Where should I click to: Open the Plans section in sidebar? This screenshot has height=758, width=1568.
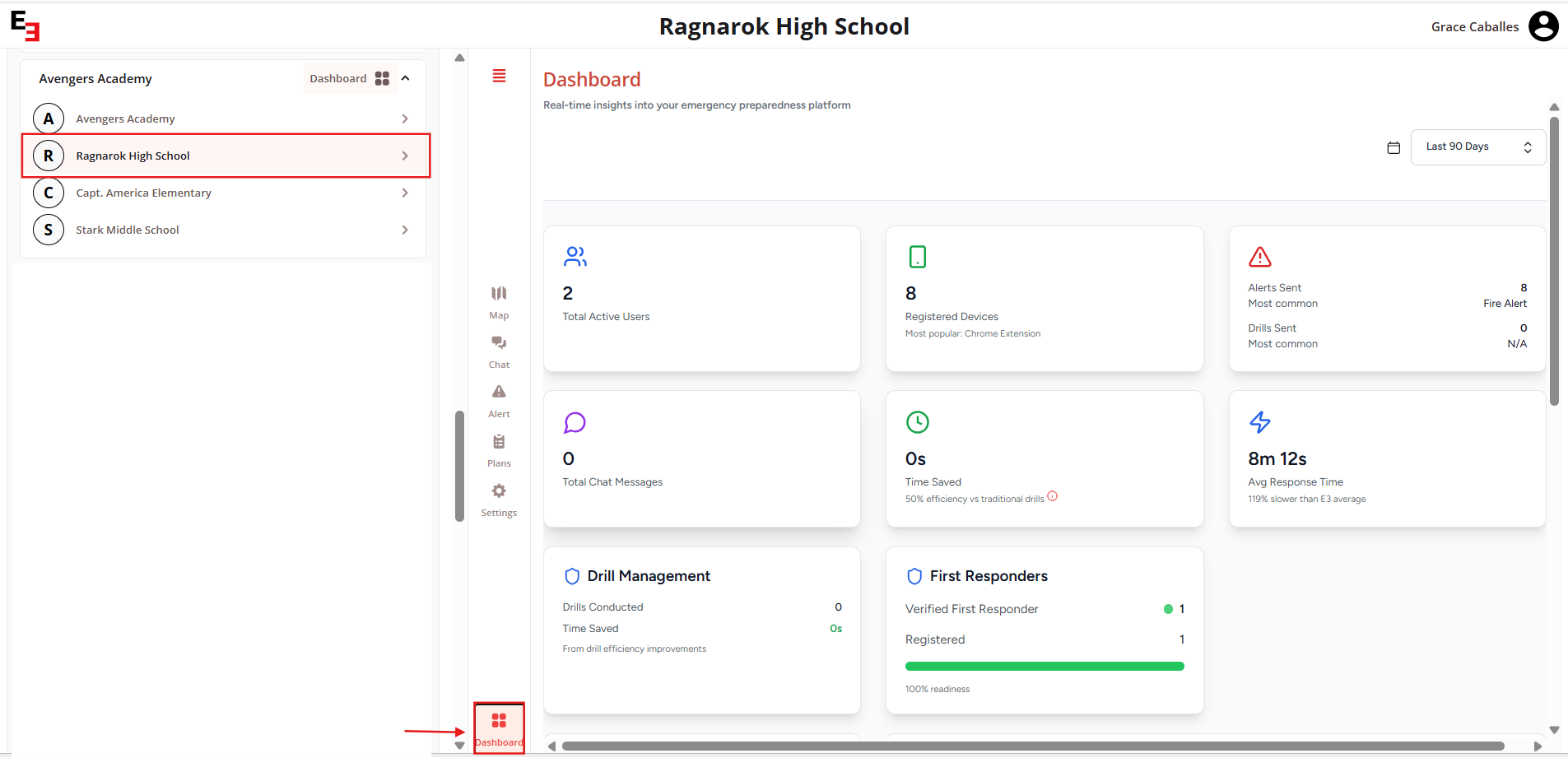499,450
